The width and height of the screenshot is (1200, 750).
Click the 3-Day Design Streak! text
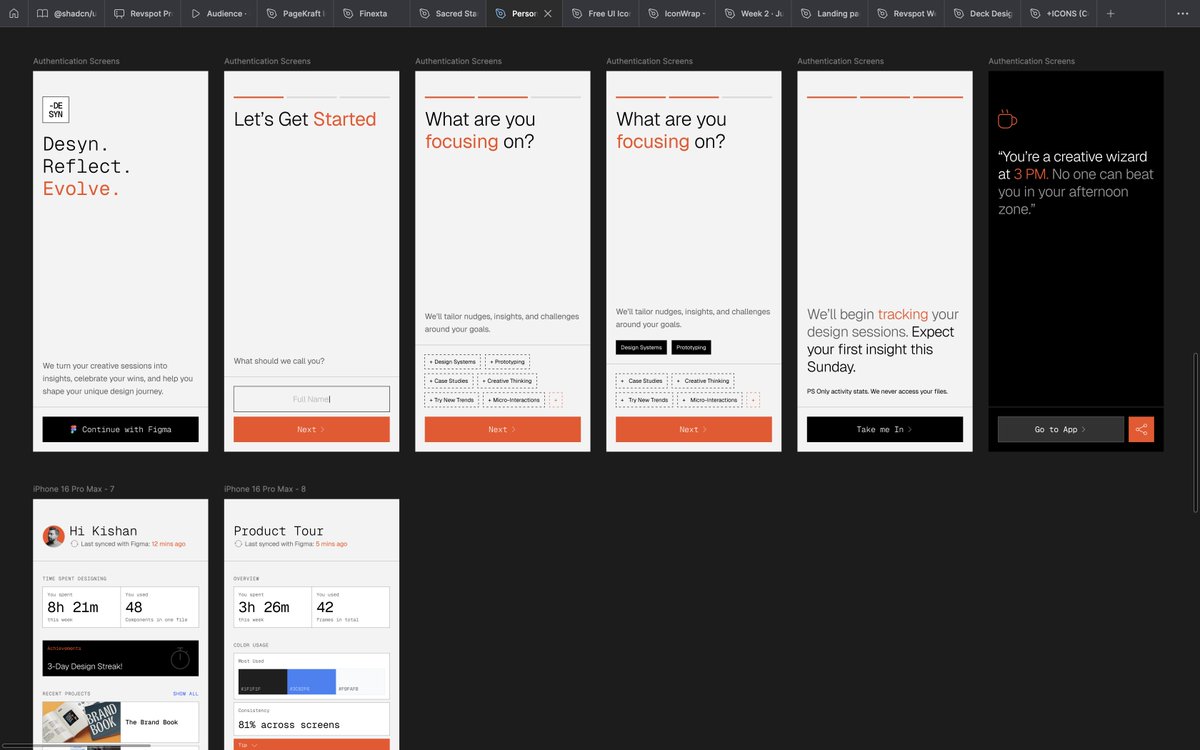[x=84, y=666]
